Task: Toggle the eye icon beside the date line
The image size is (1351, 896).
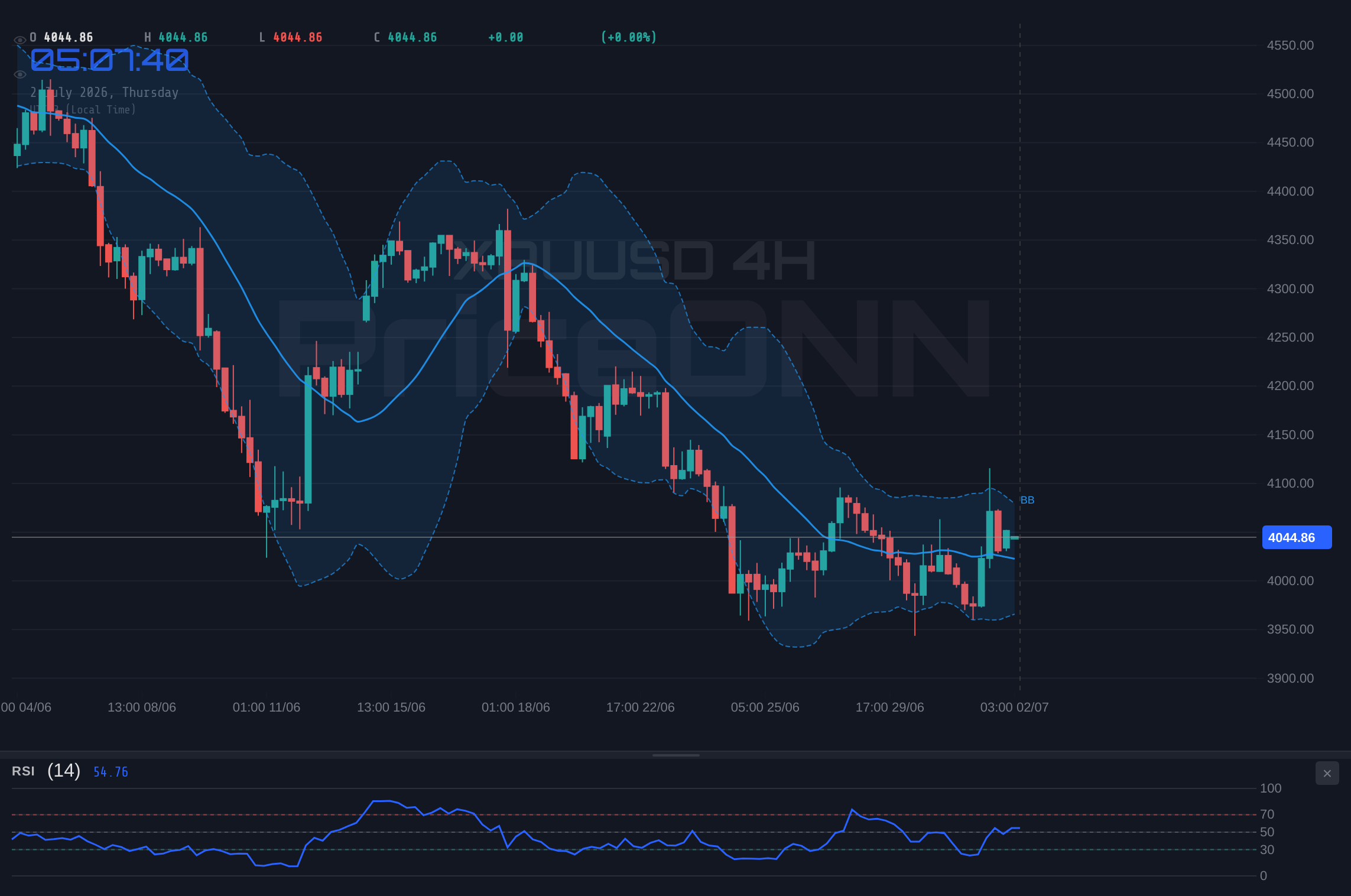Action: tap(20, 74)
